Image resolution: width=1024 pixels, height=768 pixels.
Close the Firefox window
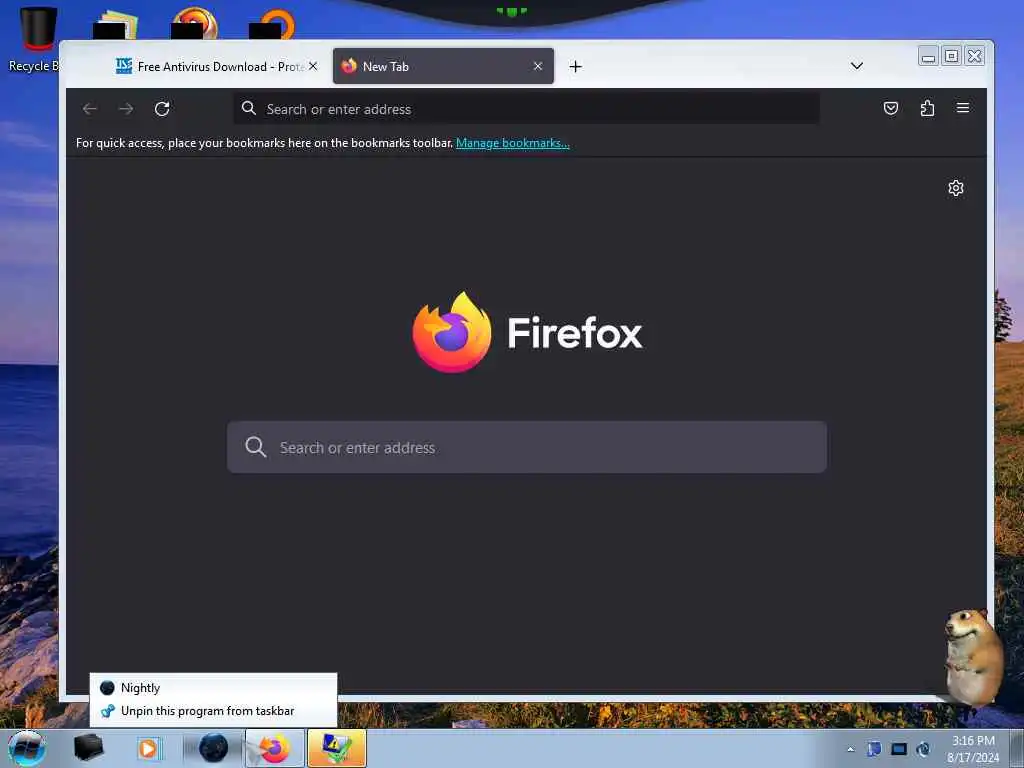974,56
